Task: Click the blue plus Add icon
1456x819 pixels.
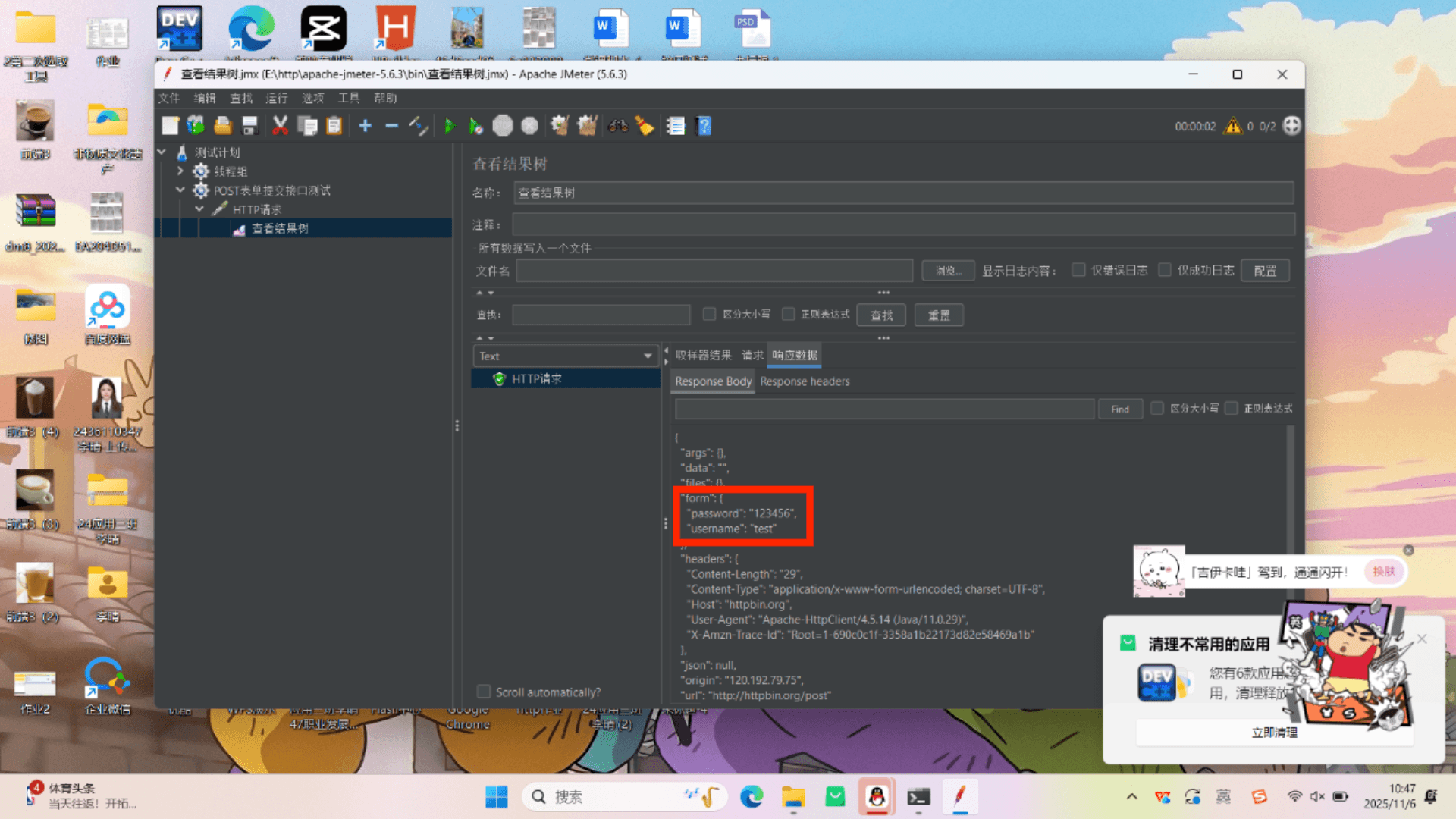Action: pos(365,126)
